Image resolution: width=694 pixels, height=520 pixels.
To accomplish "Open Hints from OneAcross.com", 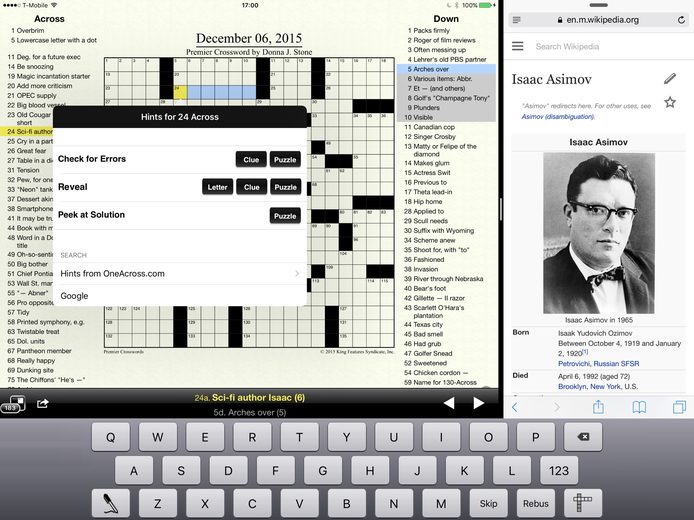I will coord(180,273).
